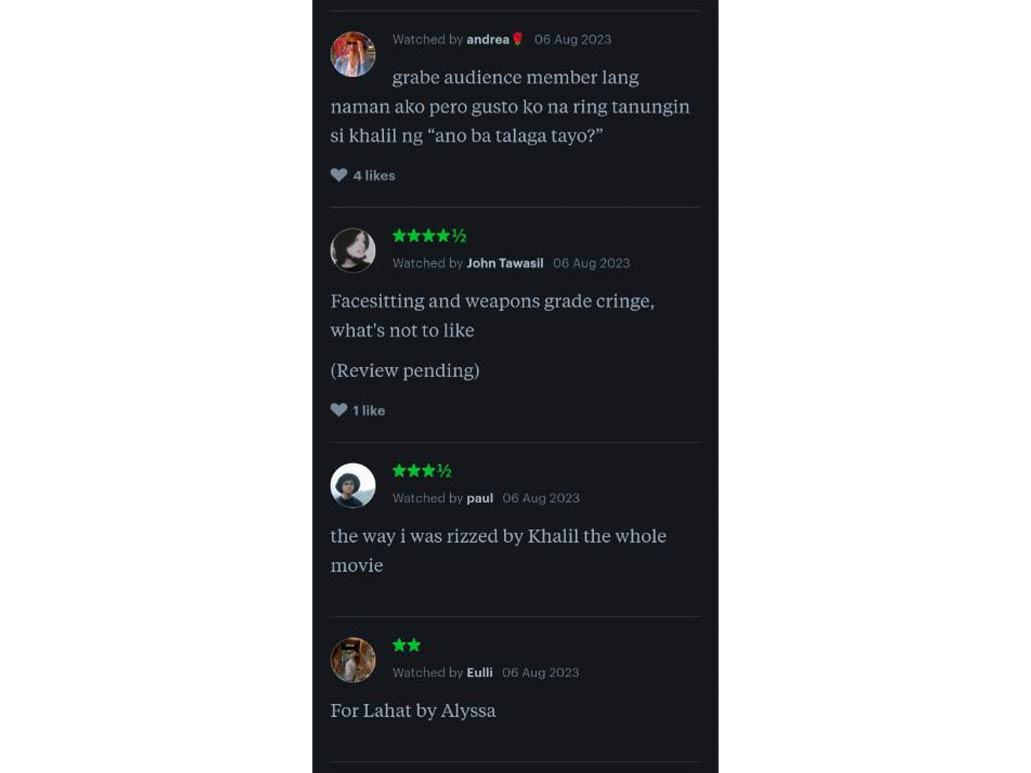Open "For Lahat by Alyssa" review text

(413, 711)
